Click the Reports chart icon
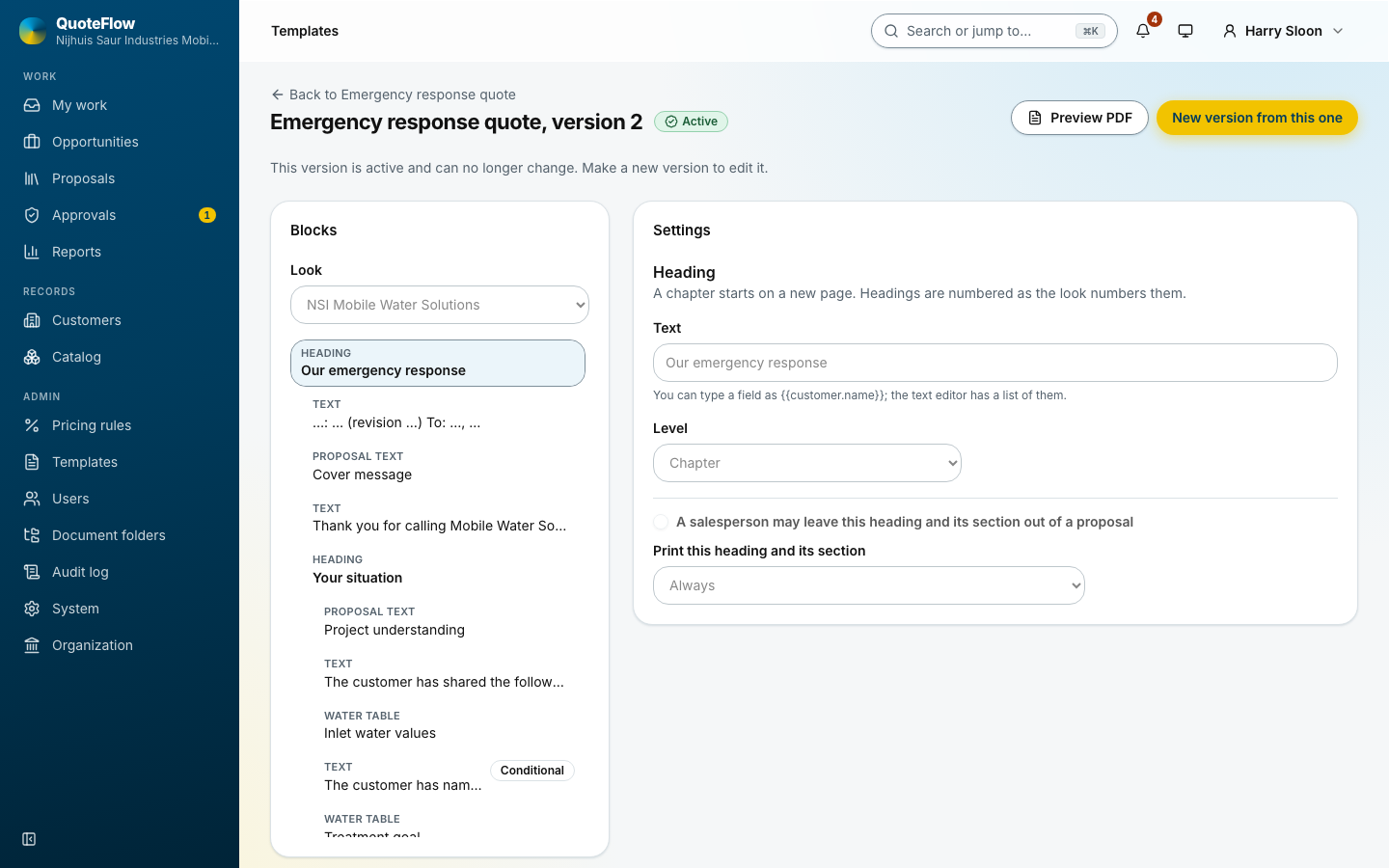This screenshot has width=1389, height=868. (x=32, y=252)
